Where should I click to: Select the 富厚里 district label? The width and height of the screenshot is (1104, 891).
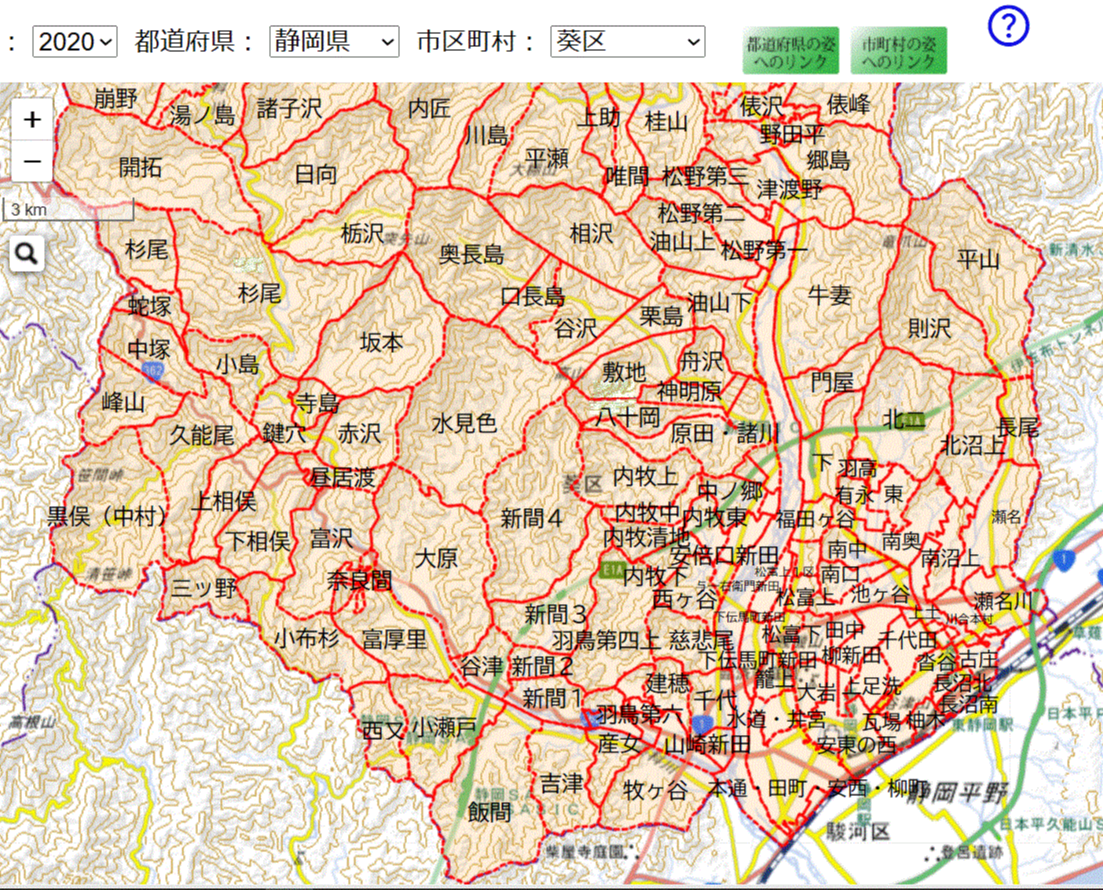[394, 639]
